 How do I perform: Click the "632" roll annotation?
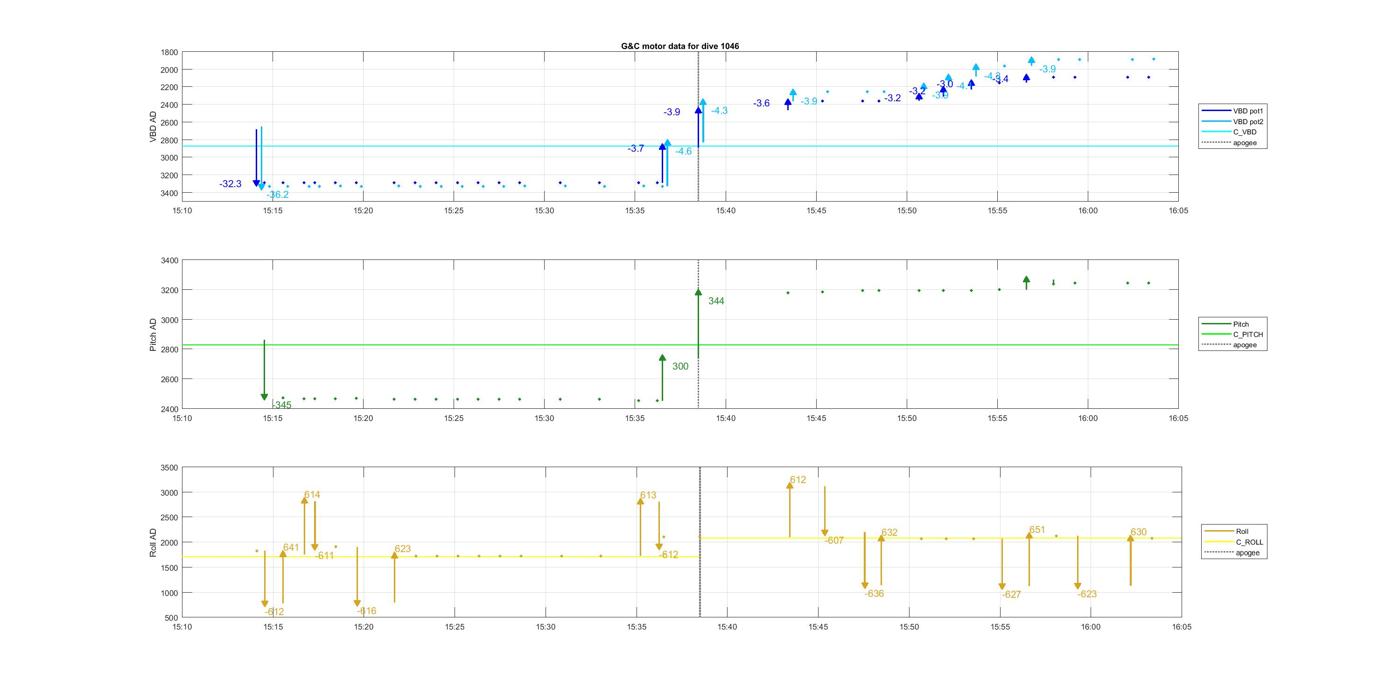(x=890, y=533)
